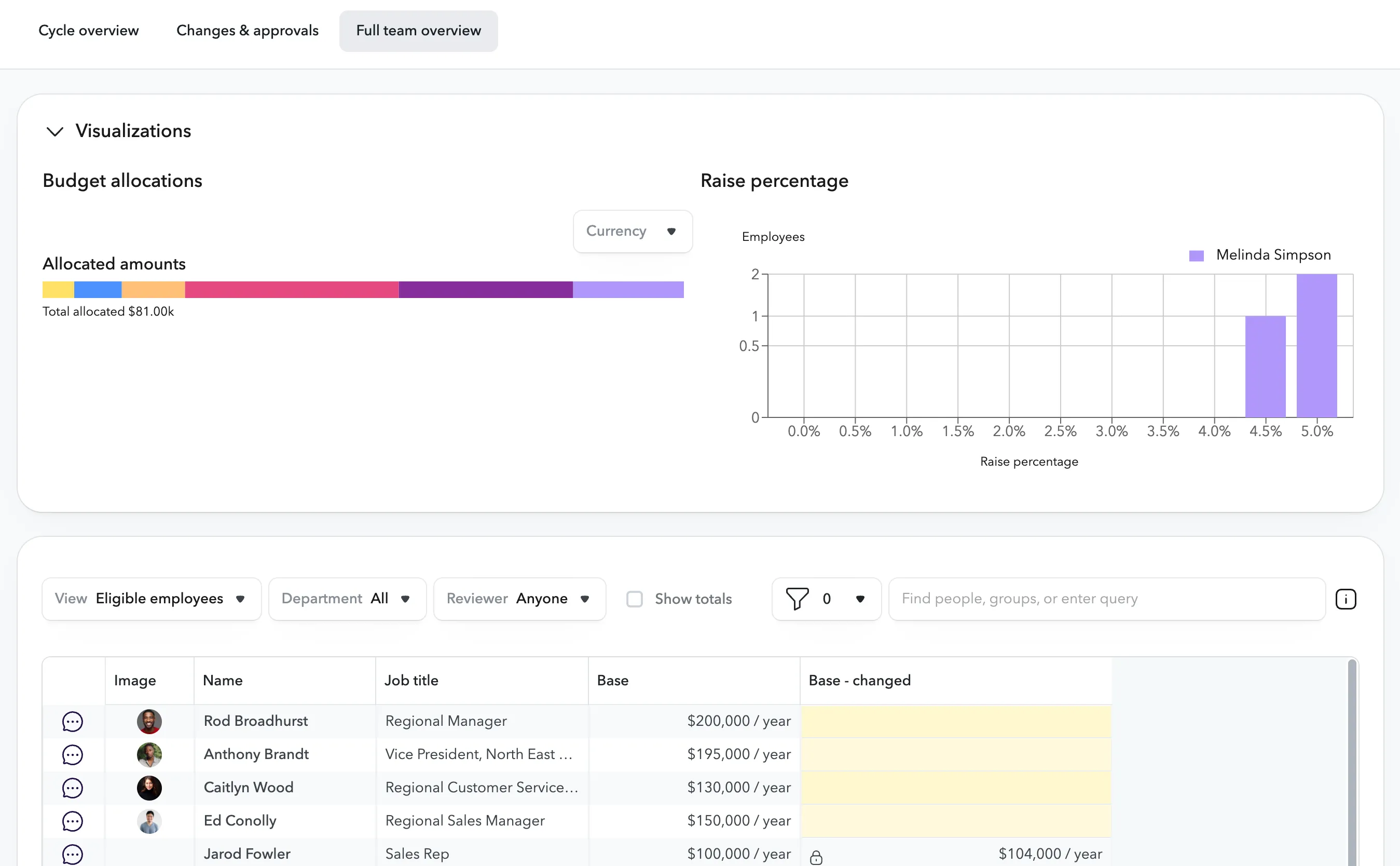Click Anthony Brandt's empty Base - changed cell
The width and height of the screenshot is (1400, 866).
[956, 755]
